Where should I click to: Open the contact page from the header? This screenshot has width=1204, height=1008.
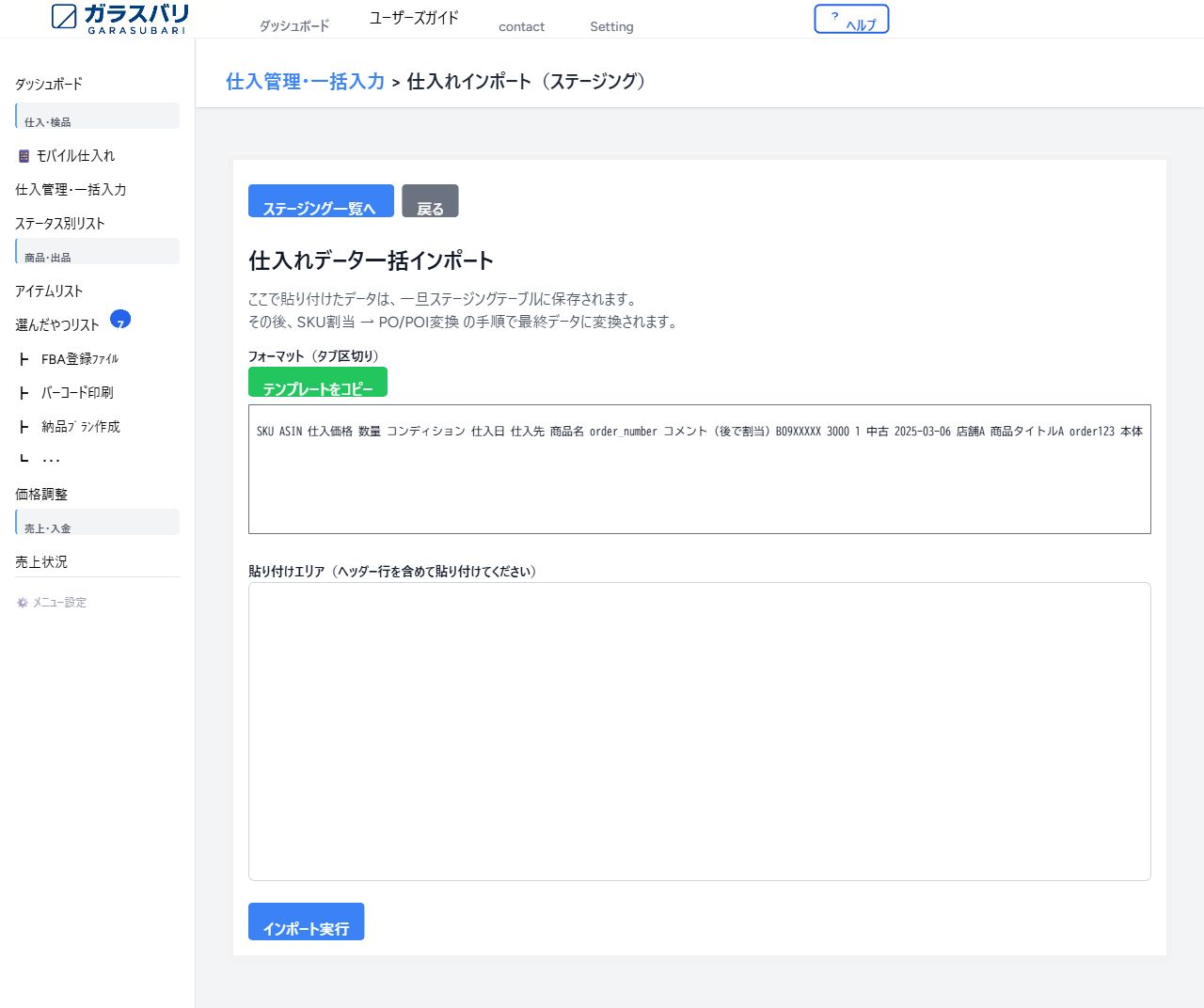521,26
